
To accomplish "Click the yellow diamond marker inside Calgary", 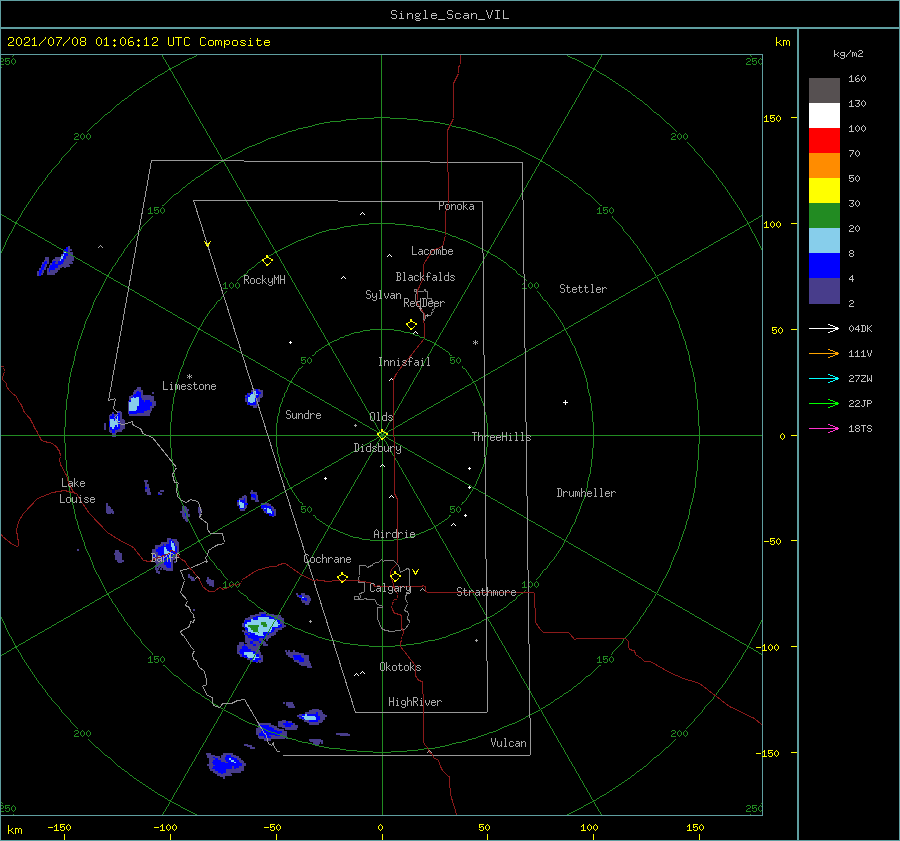I will click(395, 576).
